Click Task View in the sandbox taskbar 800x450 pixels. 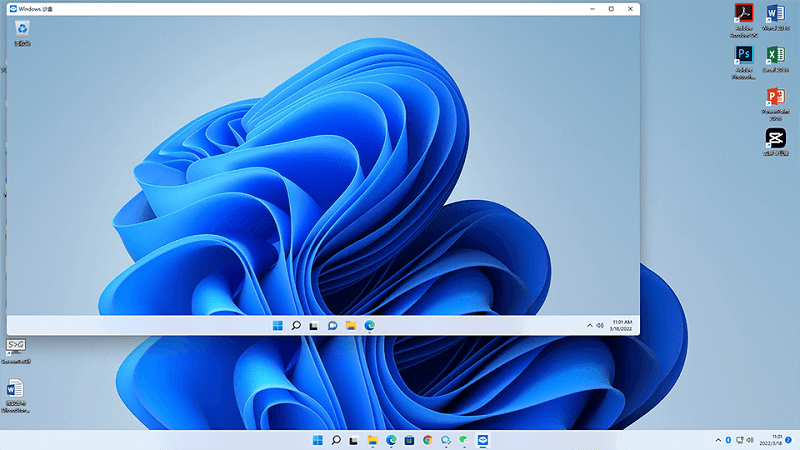pyautogui.click(x=314, y=325)
